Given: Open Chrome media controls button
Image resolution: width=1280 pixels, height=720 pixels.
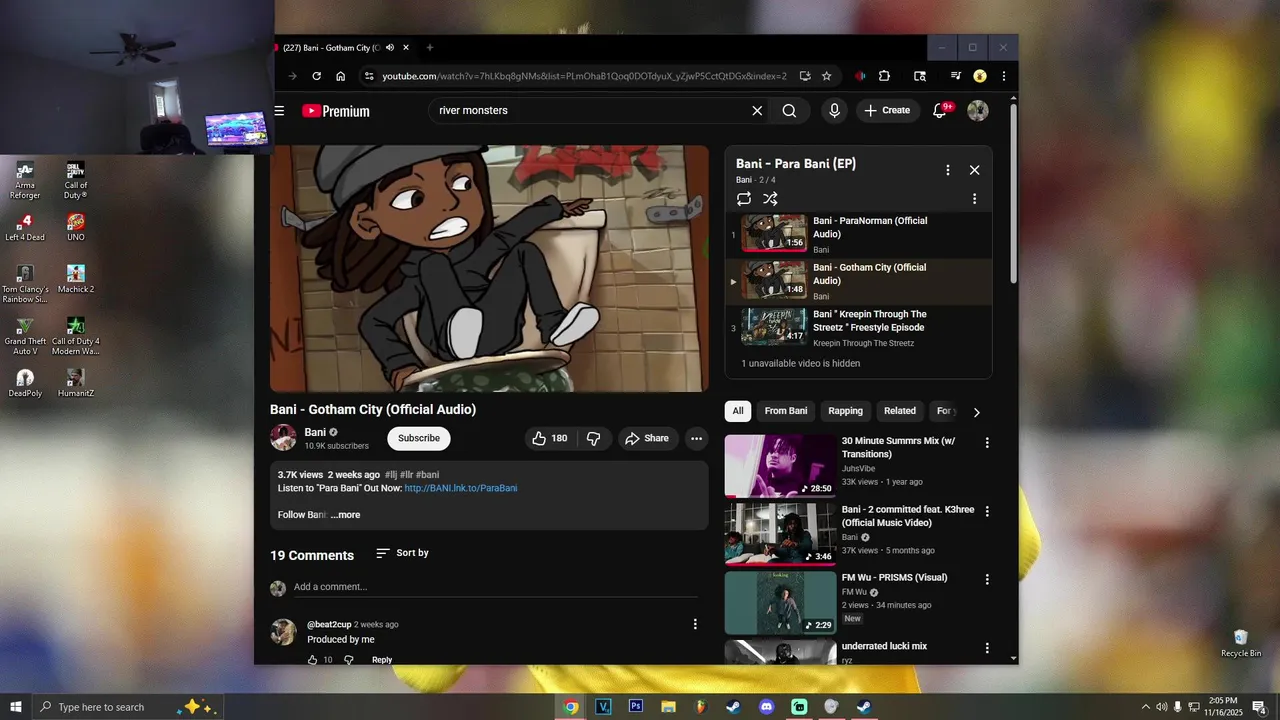Looking at the screenshot, I should pos(956,76).
